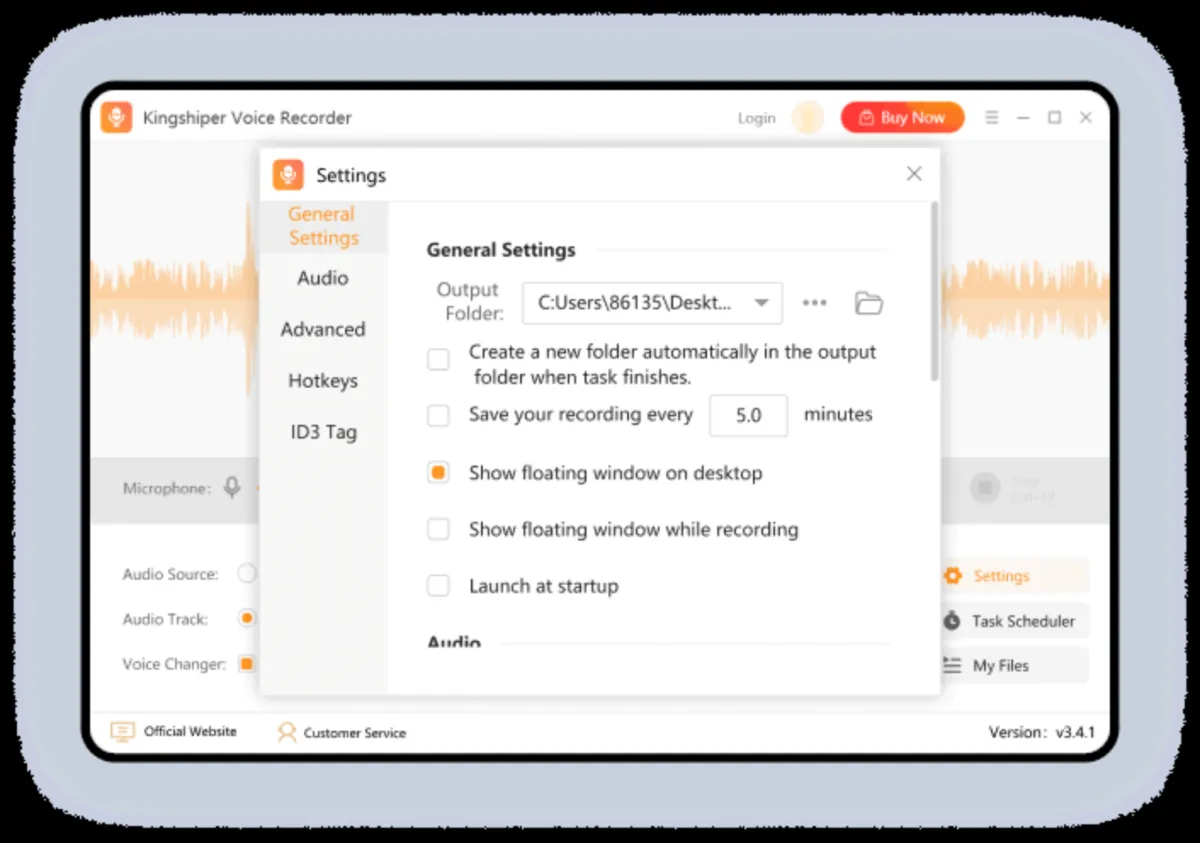
Task: Click the three-dots browse button
Action: pyautogui.click(x=815, y=303)
